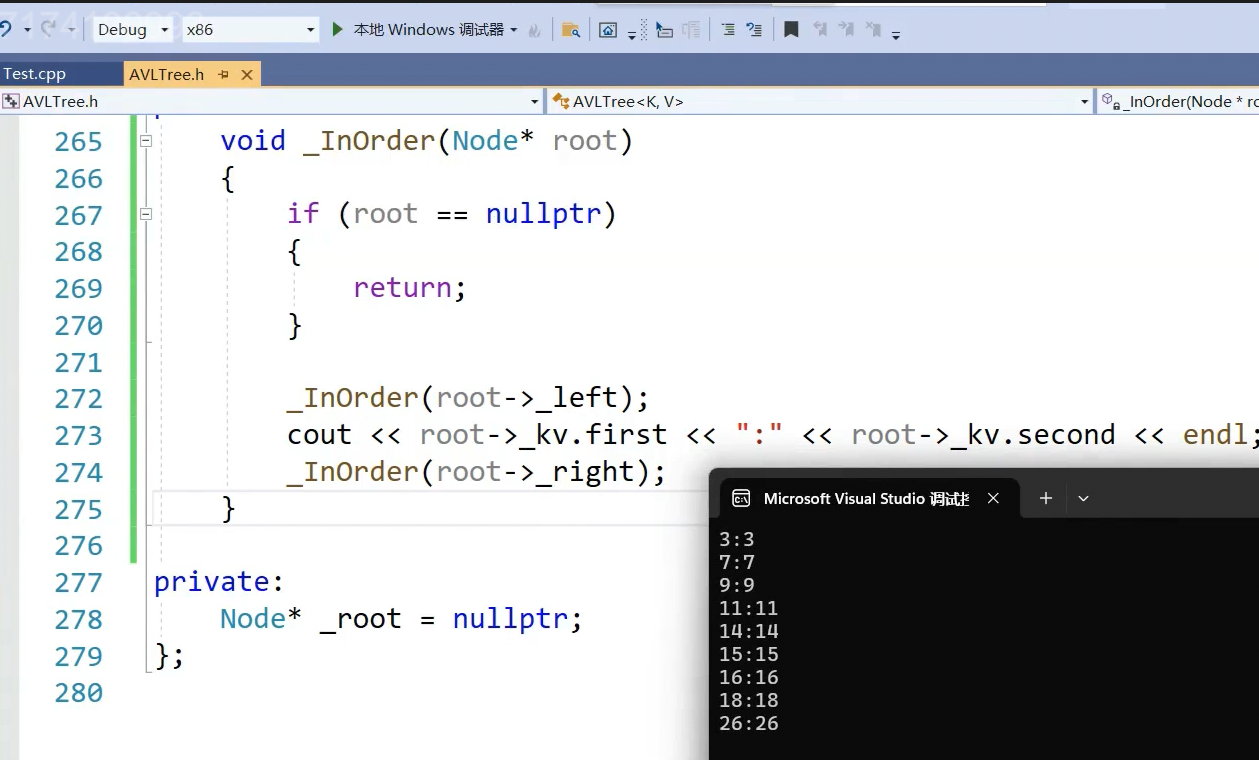The image size is (1259, 760).
Task: Click the console terminal icon in tab
Action: click(x=741, y=498)
